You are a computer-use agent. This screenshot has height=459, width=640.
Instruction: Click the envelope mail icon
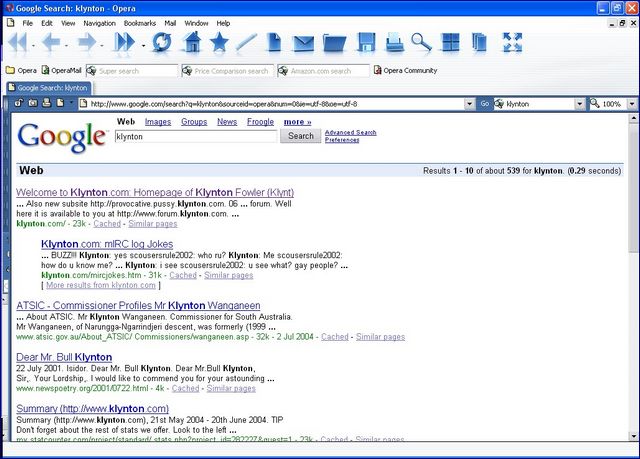(304, 43)
